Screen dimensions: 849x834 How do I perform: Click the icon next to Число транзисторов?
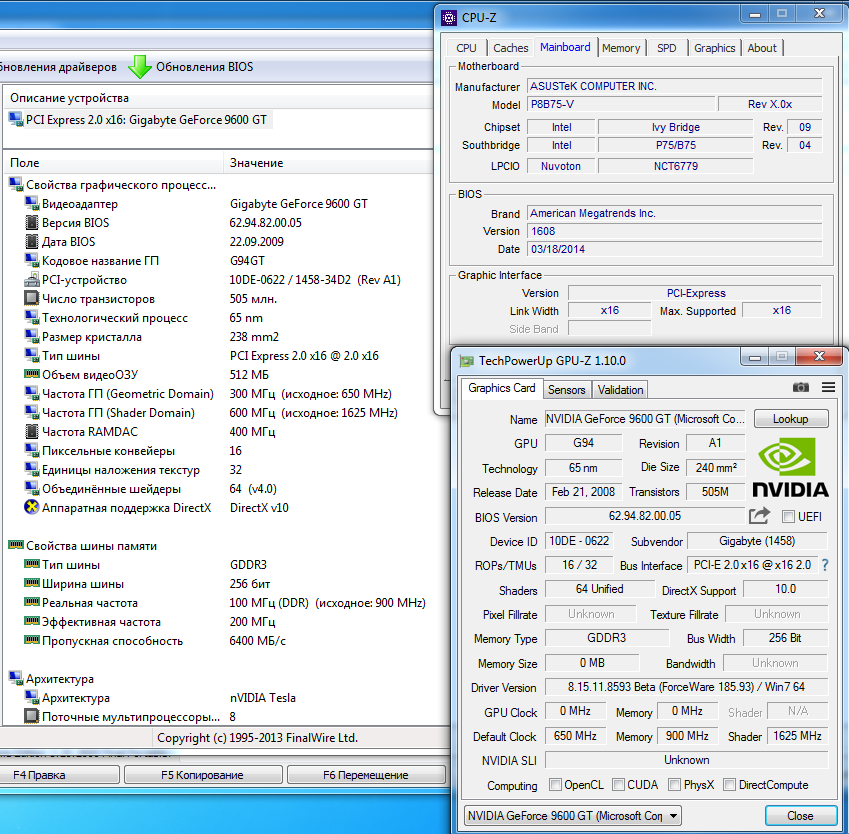tap(31, 298)
